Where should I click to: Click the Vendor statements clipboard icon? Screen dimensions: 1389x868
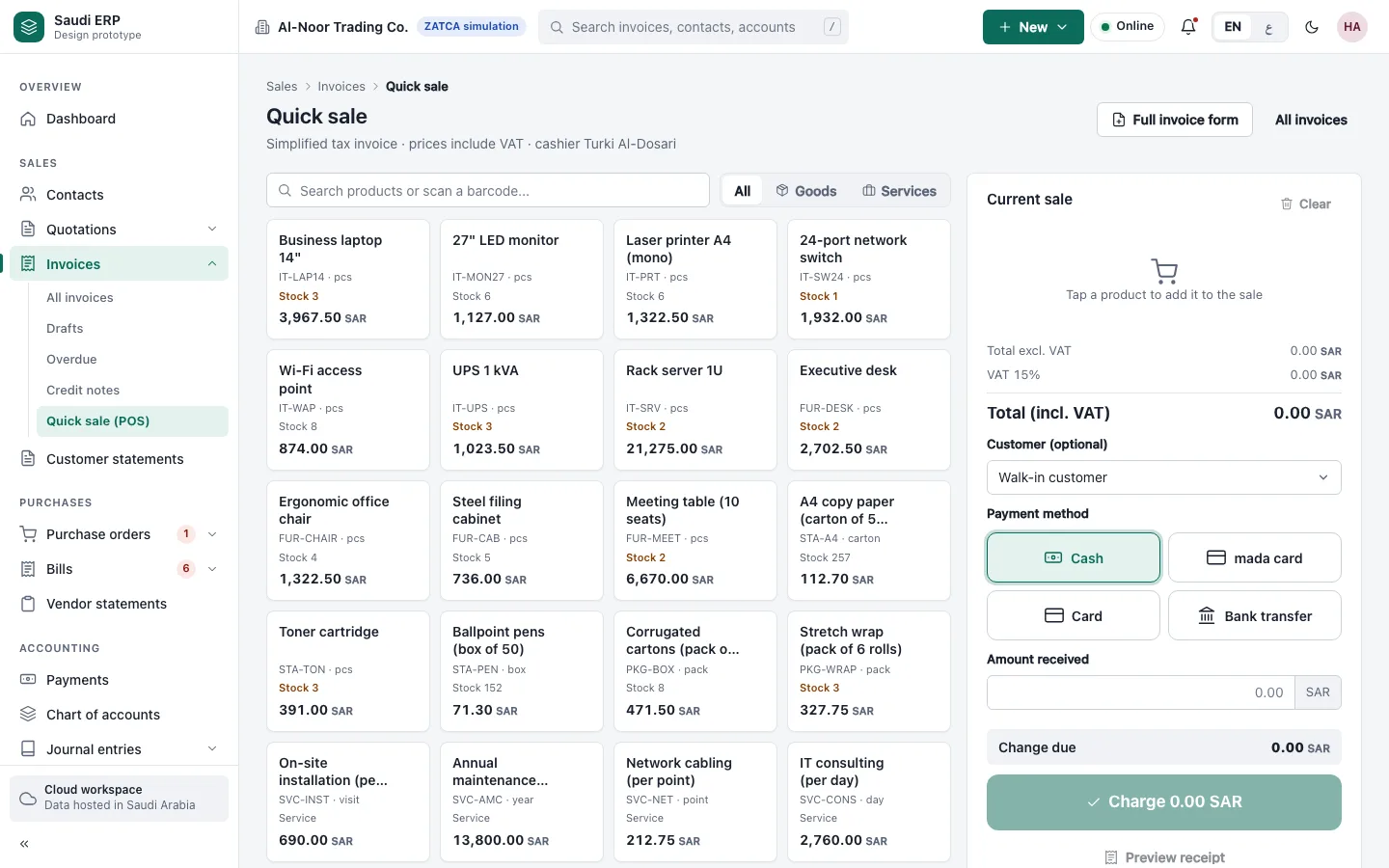point(28,604)
